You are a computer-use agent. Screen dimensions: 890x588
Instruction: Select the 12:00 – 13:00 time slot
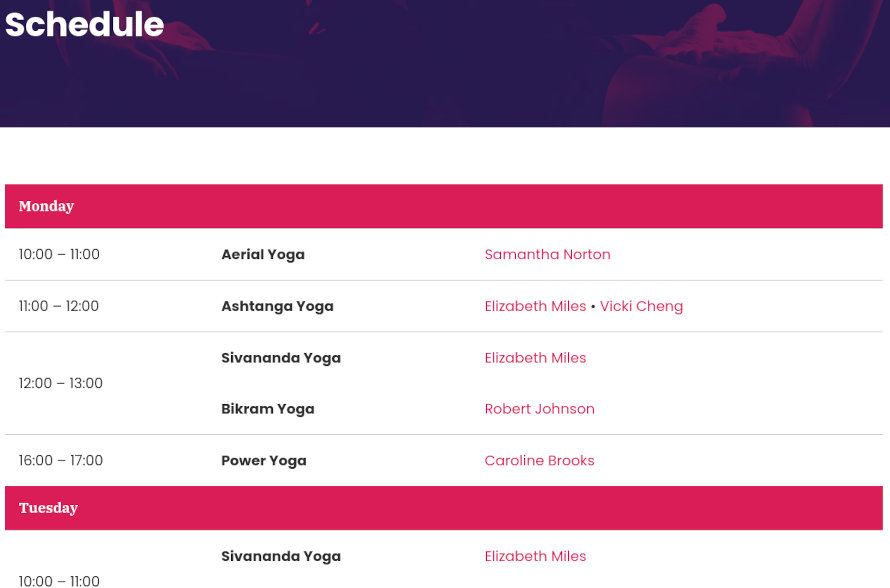(x=61, y=383)
